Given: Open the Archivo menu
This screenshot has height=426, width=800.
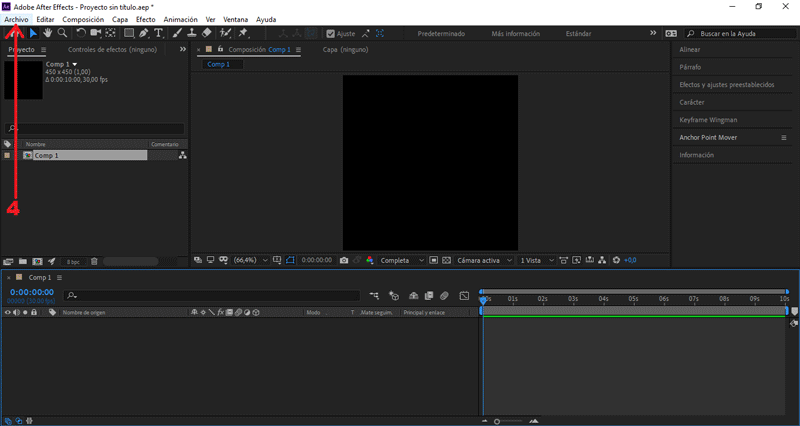Looking at the screenshot, I should coord(16,19).
